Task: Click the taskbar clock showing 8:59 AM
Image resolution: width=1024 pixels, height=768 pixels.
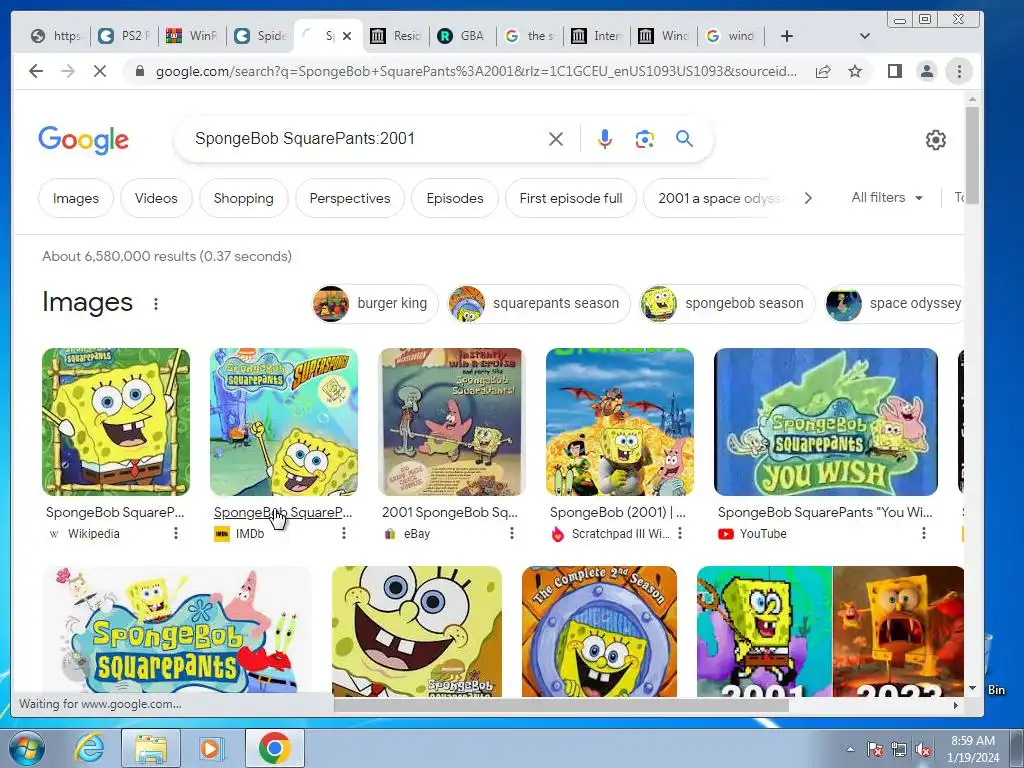Action: pos(973,749)
